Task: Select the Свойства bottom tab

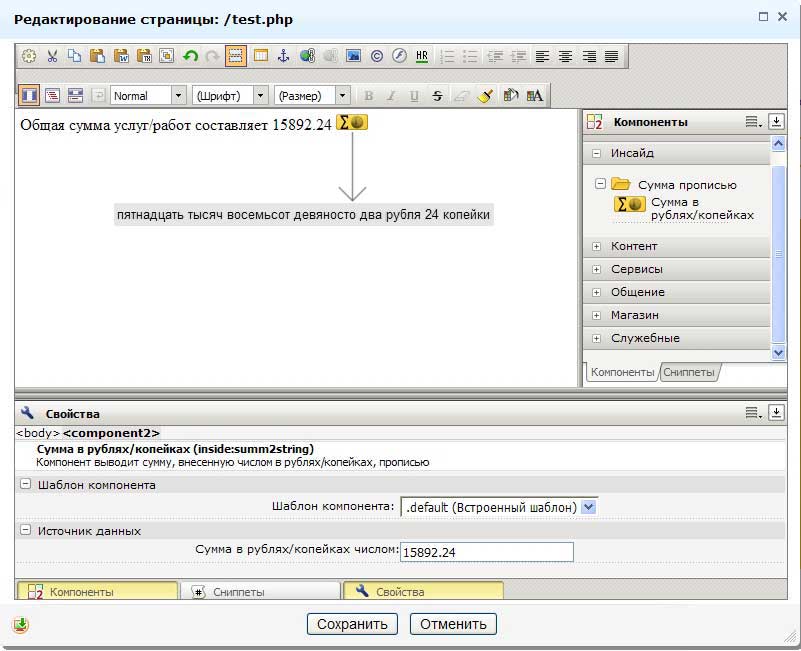Action: point(422,592)
